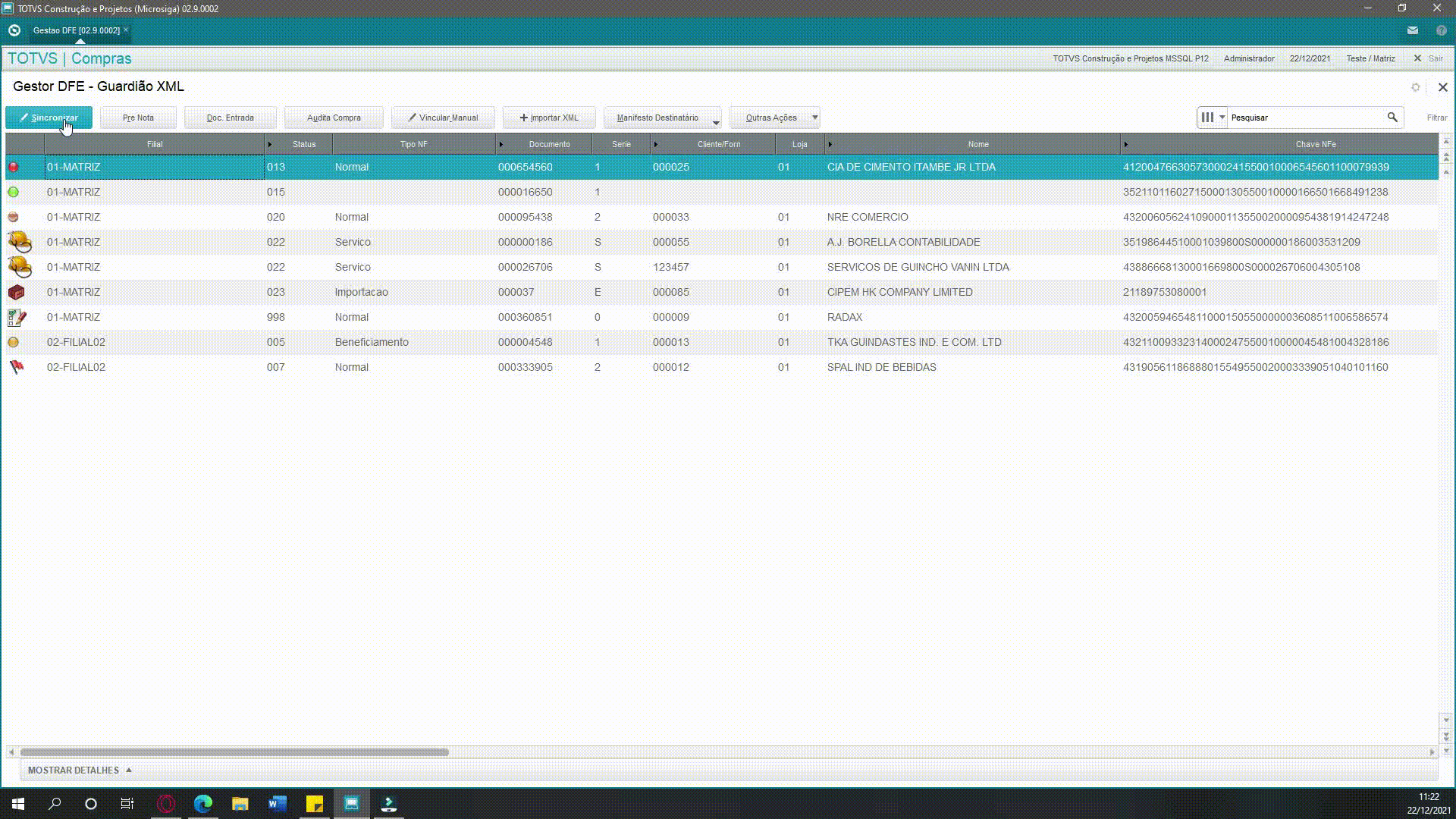Open the Cliente/Forn column header arrow
The width and height of the screenshot is (1456, 819).
click(x=655, y=144)
